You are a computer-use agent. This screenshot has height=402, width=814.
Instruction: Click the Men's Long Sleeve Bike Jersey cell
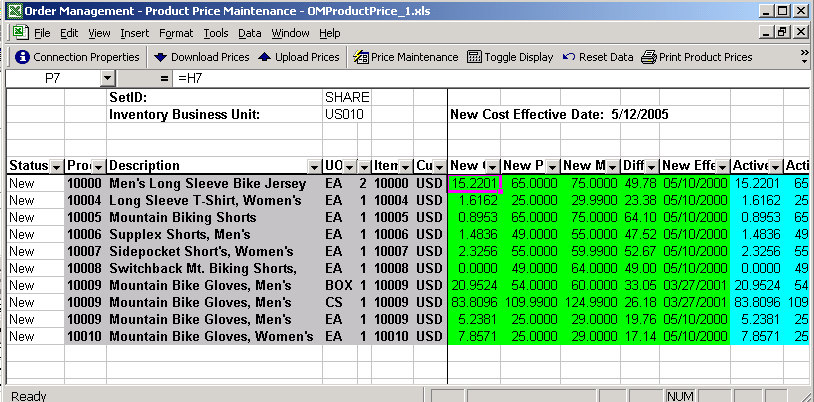click(x=206, y=184)
